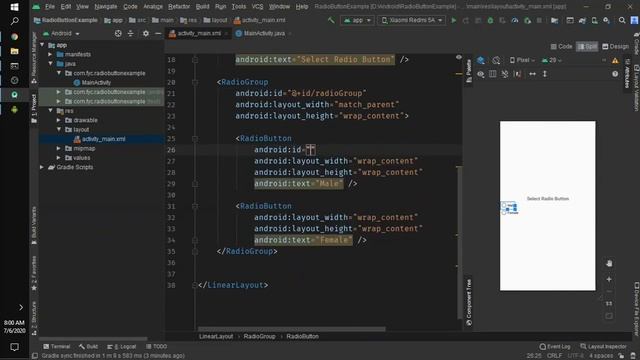This screenshot has width=640, height=360.
Task: Open the Event Log panel
Action: 555,347
